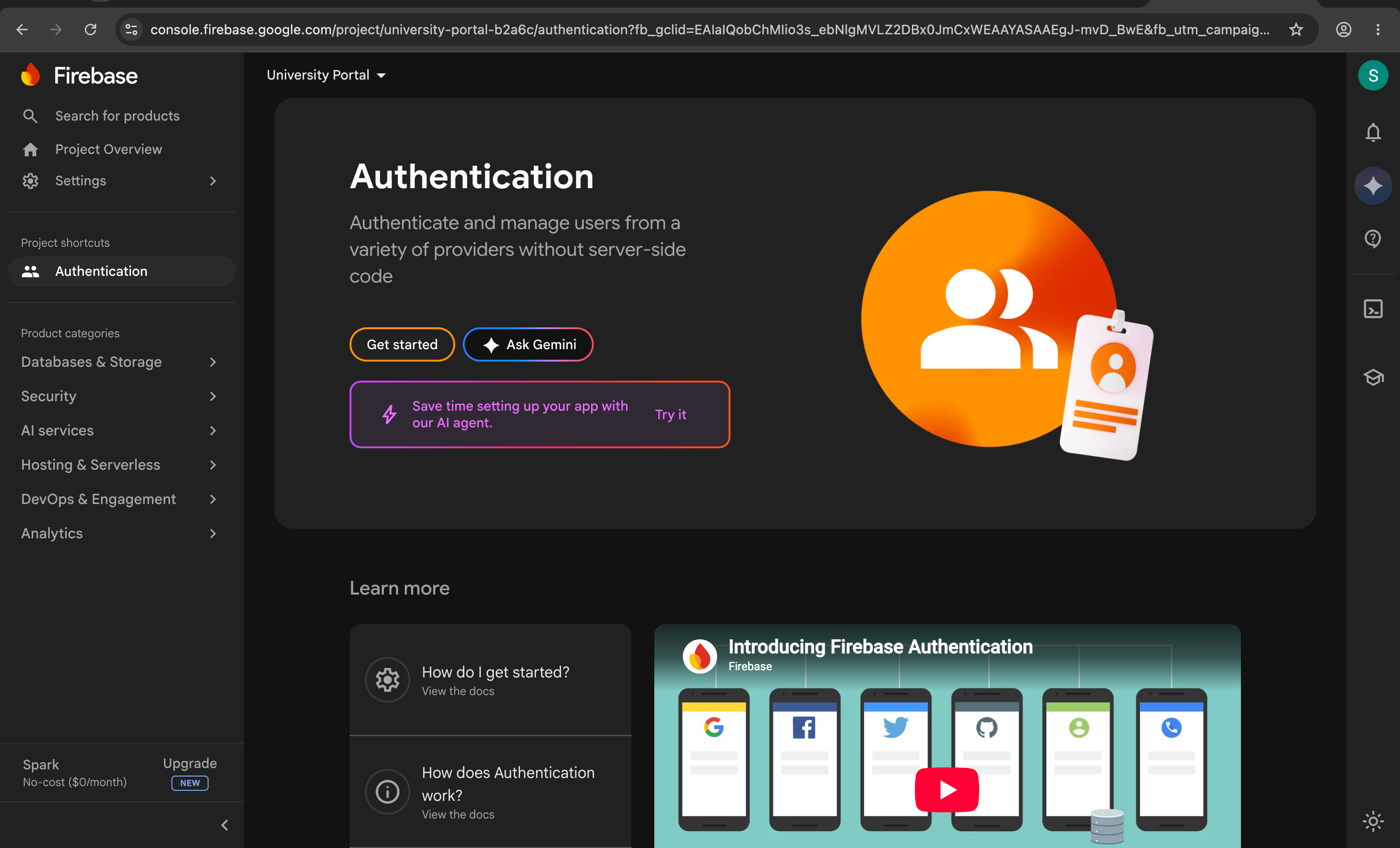This screenshot has height=848, width=1400.
Task: Click the lightning bolt icon in AI agent banner
Action: point(389,414)
